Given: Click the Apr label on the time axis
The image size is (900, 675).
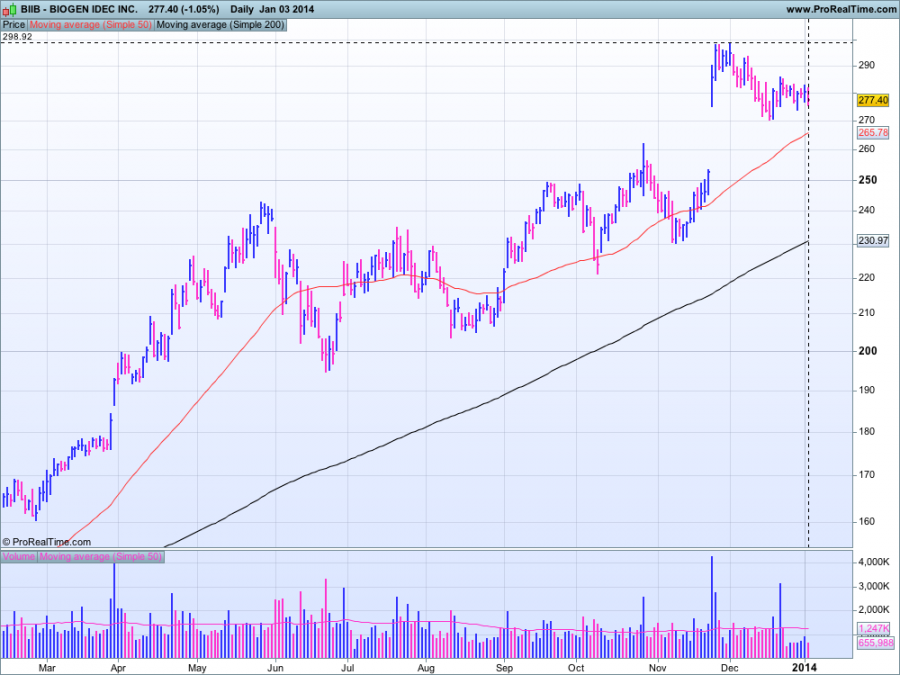Looking at the screenshot, I should tap(118, 668).
